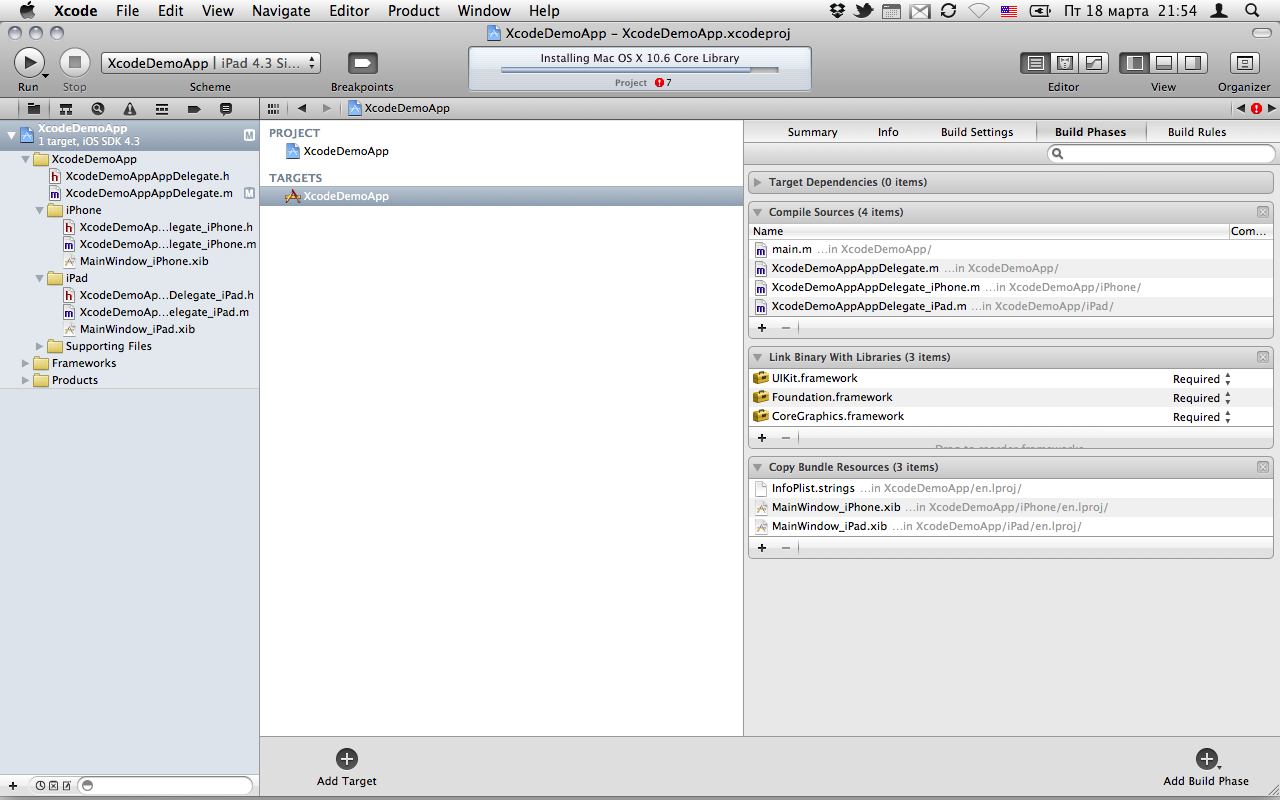Show the Assistant editor
The height and width of the screenshot is (800, 1280).
(x=1064, y=63)
